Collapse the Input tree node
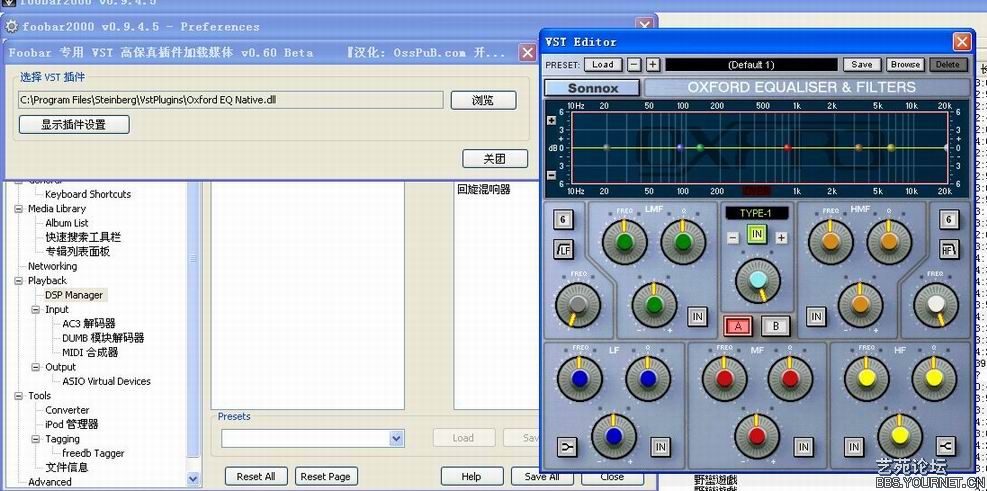This screenshot has width=987, height=491. [x=36, y=309]
